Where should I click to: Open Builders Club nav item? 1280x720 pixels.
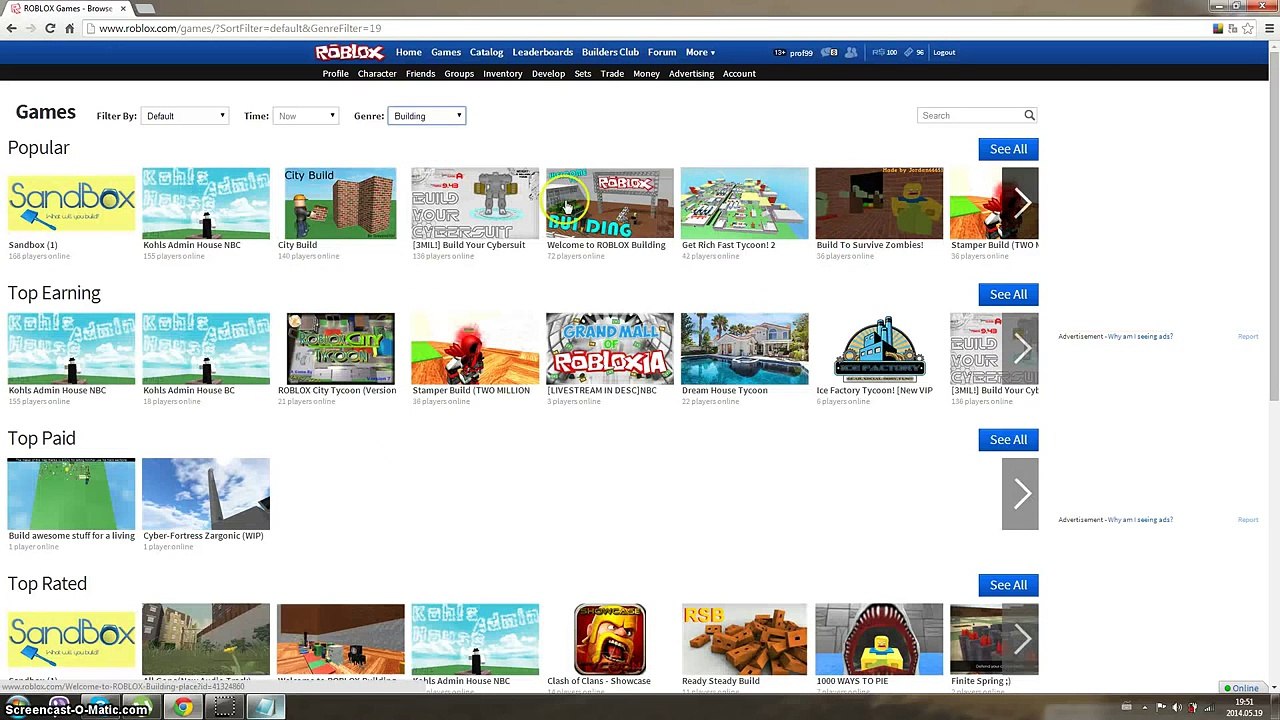610,52
